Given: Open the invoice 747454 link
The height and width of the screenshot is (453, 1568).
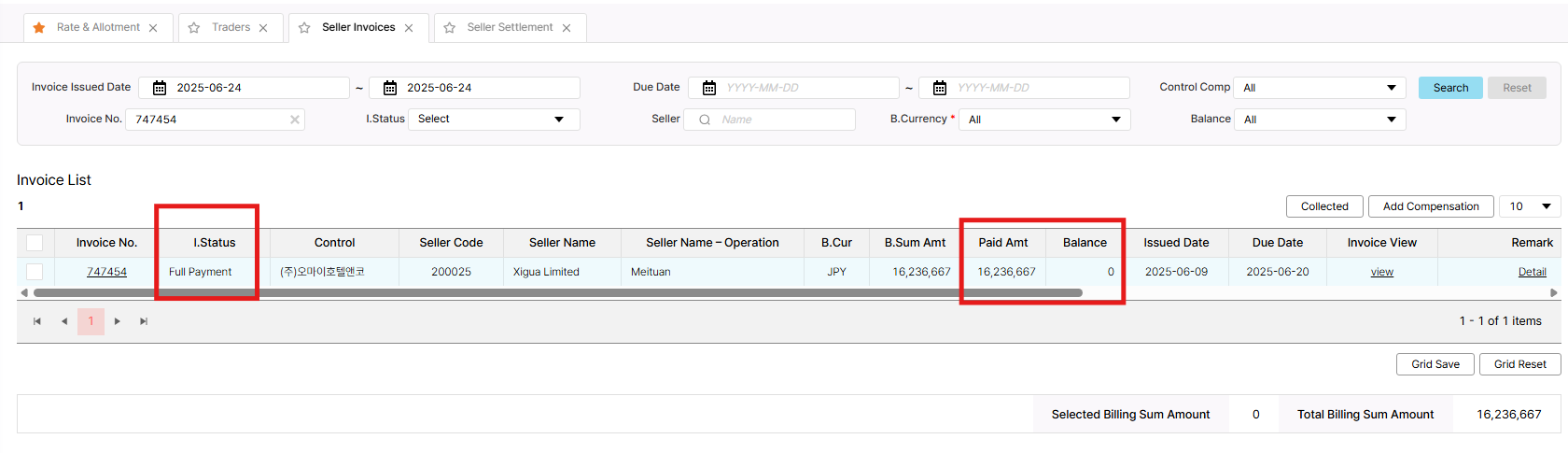Looking at the screenshot, I should click(106, 272).
